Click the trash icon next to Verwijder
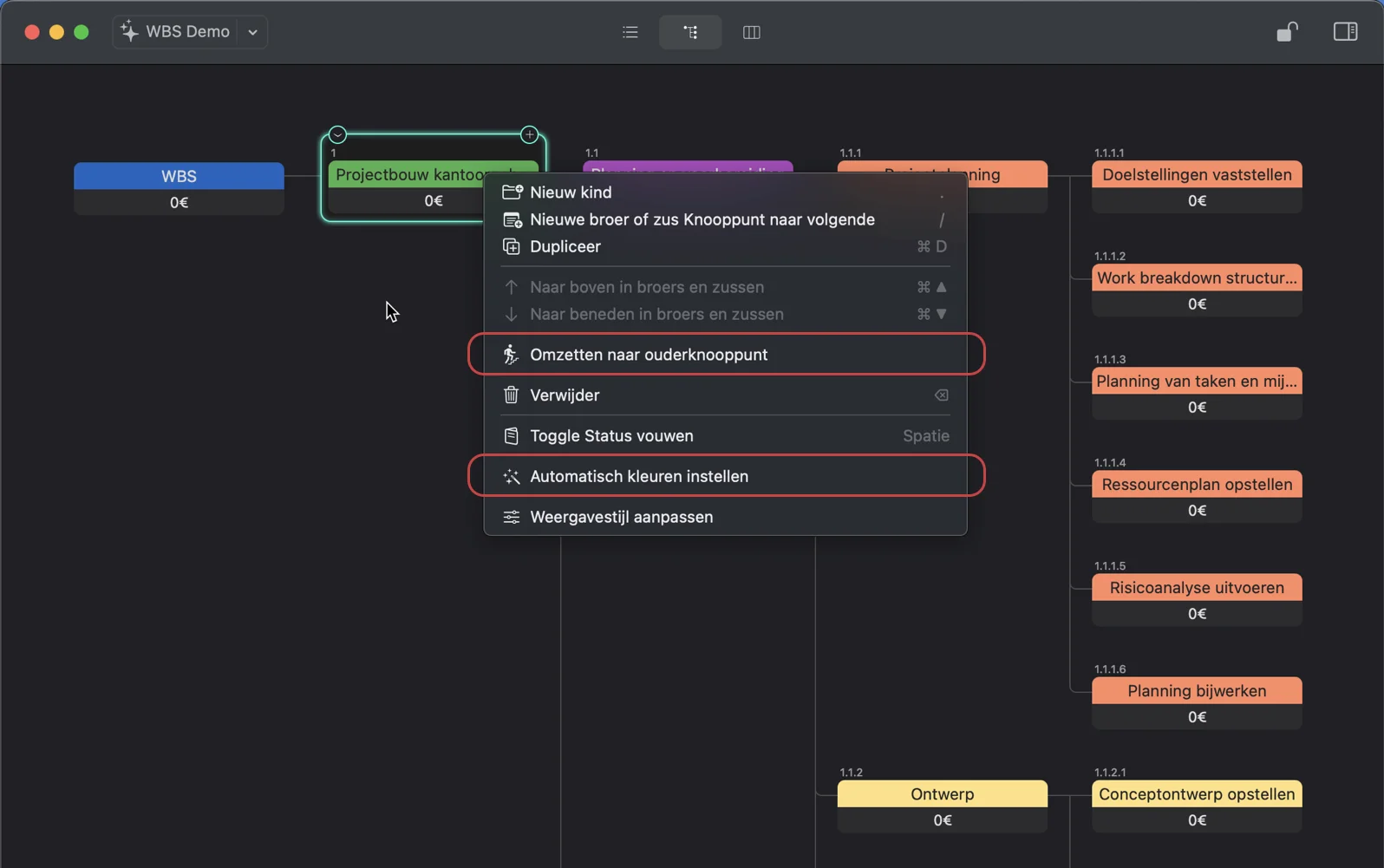This screenshot has width=1384, height=868. [x=512, y=395]
